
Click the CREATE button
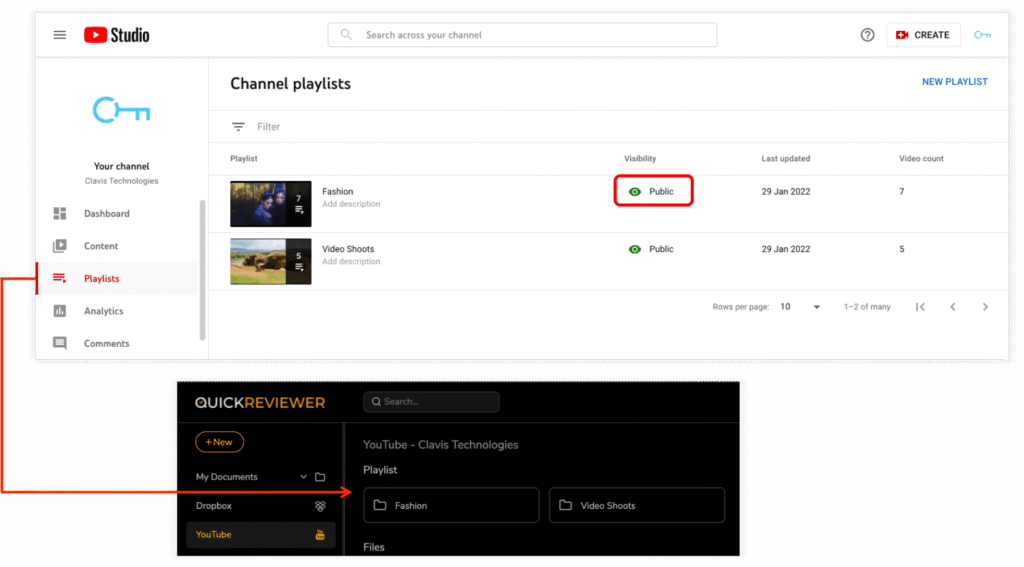click(923, 35)
